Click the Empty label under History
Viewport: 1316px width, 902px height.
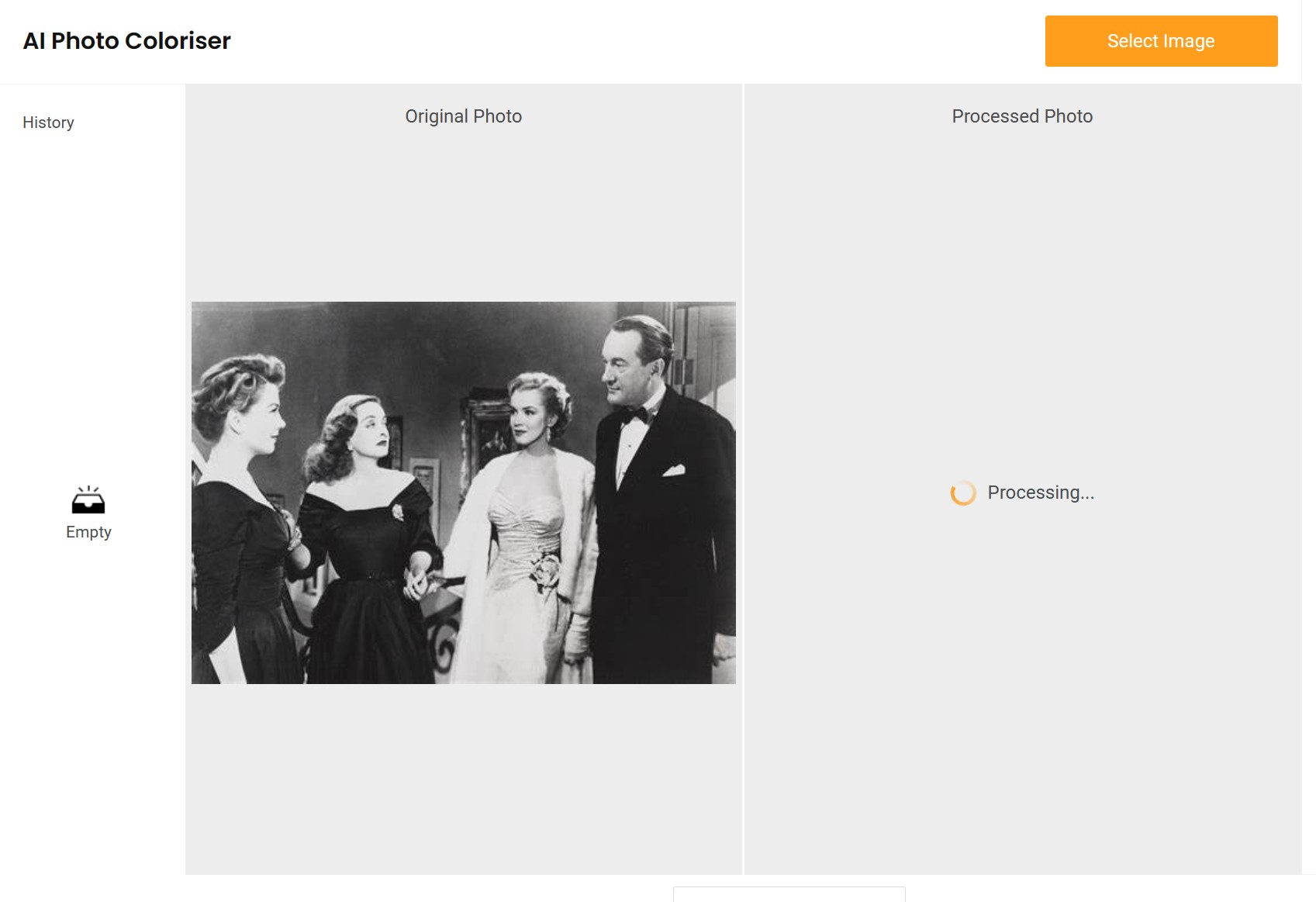coord(88,532)
